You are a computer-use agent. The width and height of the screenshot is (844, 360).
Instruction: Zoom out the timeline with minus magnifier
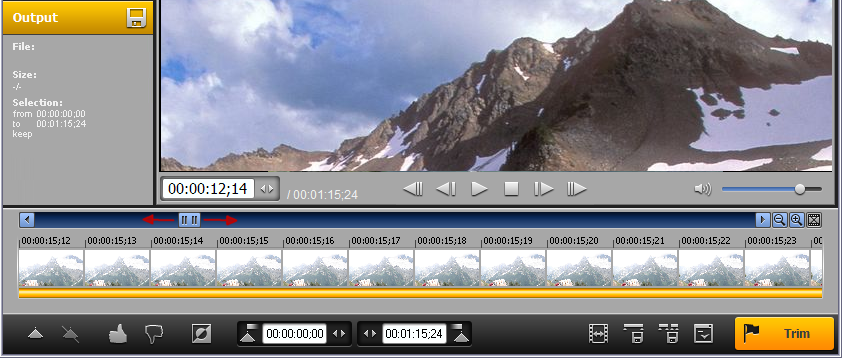[x=779, y=220]
